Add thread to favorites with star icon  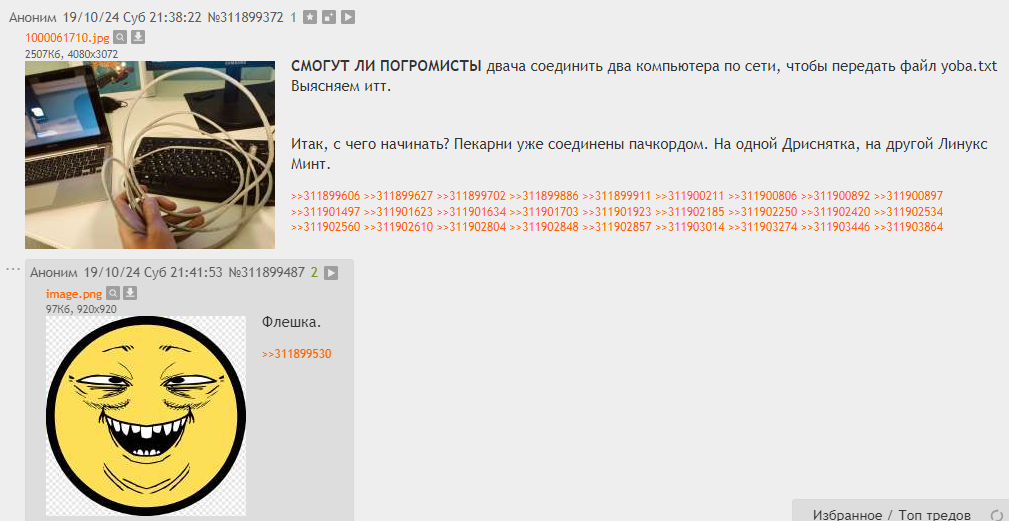pyautogui.click(x=310, y=18)
